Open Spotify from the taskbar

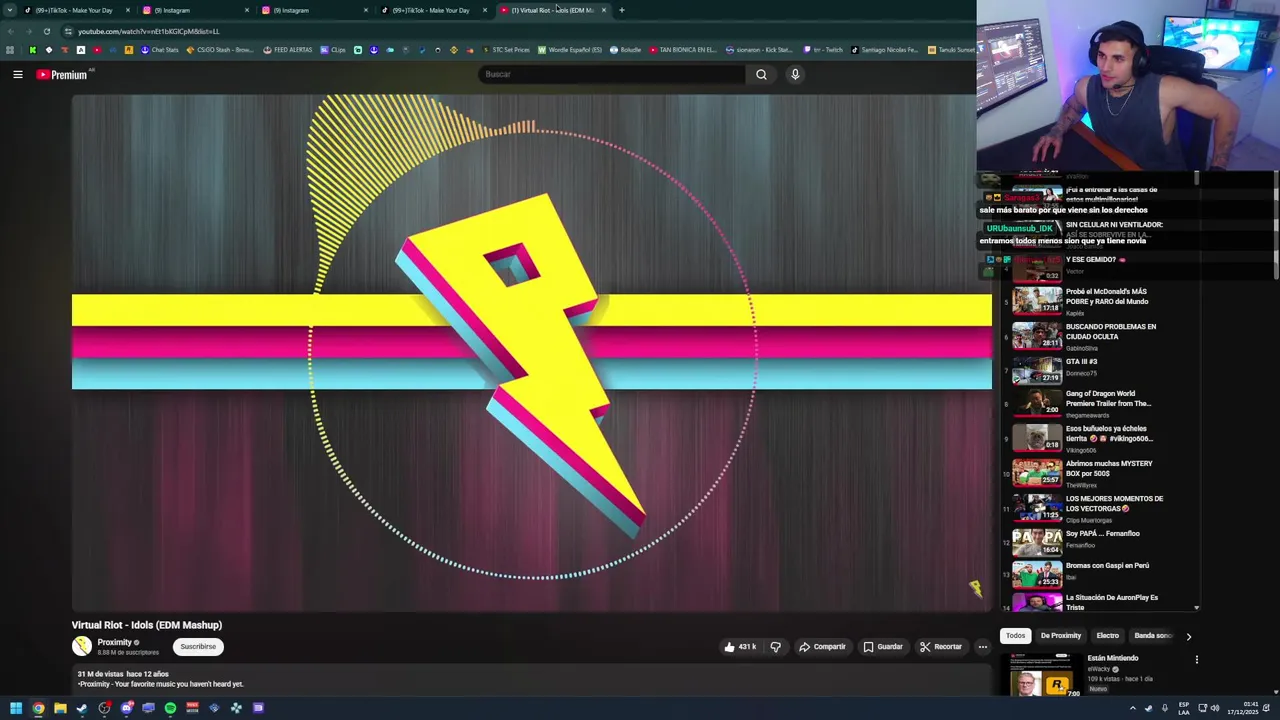pos(170,708)
